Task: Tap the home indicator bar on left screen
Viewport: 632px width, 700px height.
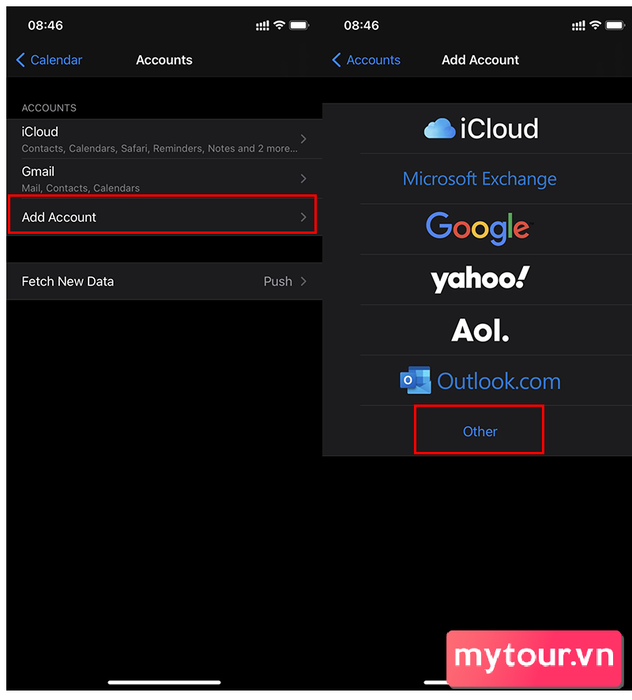Action: [x=164, y=682]
